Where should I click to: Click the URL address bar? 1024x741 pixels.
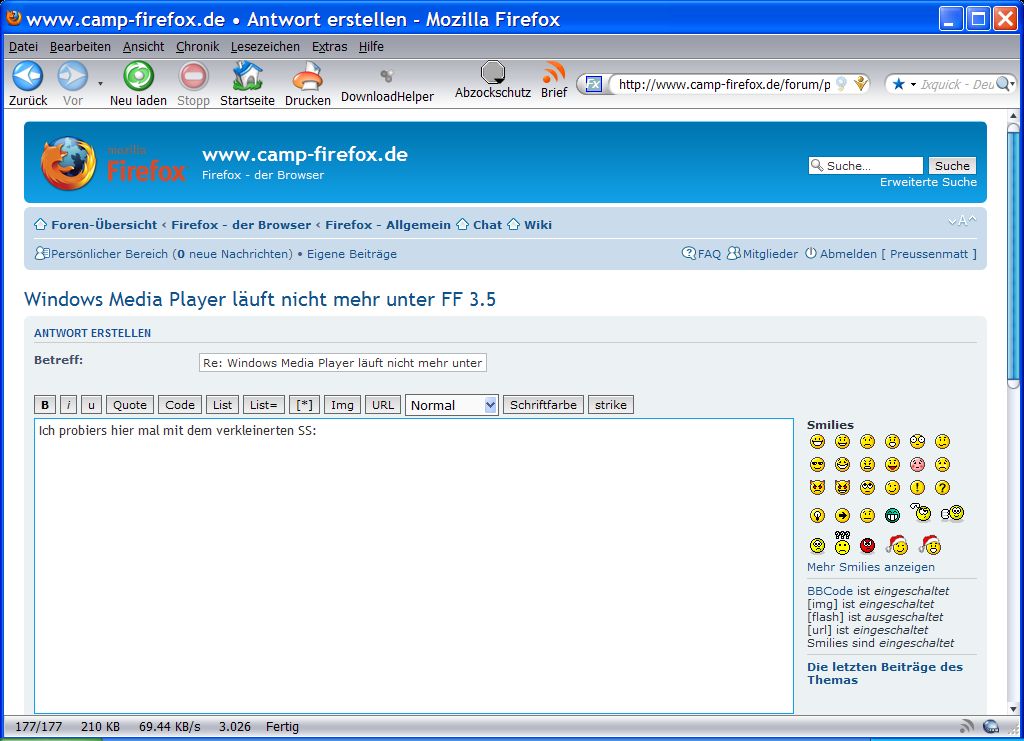724,84
